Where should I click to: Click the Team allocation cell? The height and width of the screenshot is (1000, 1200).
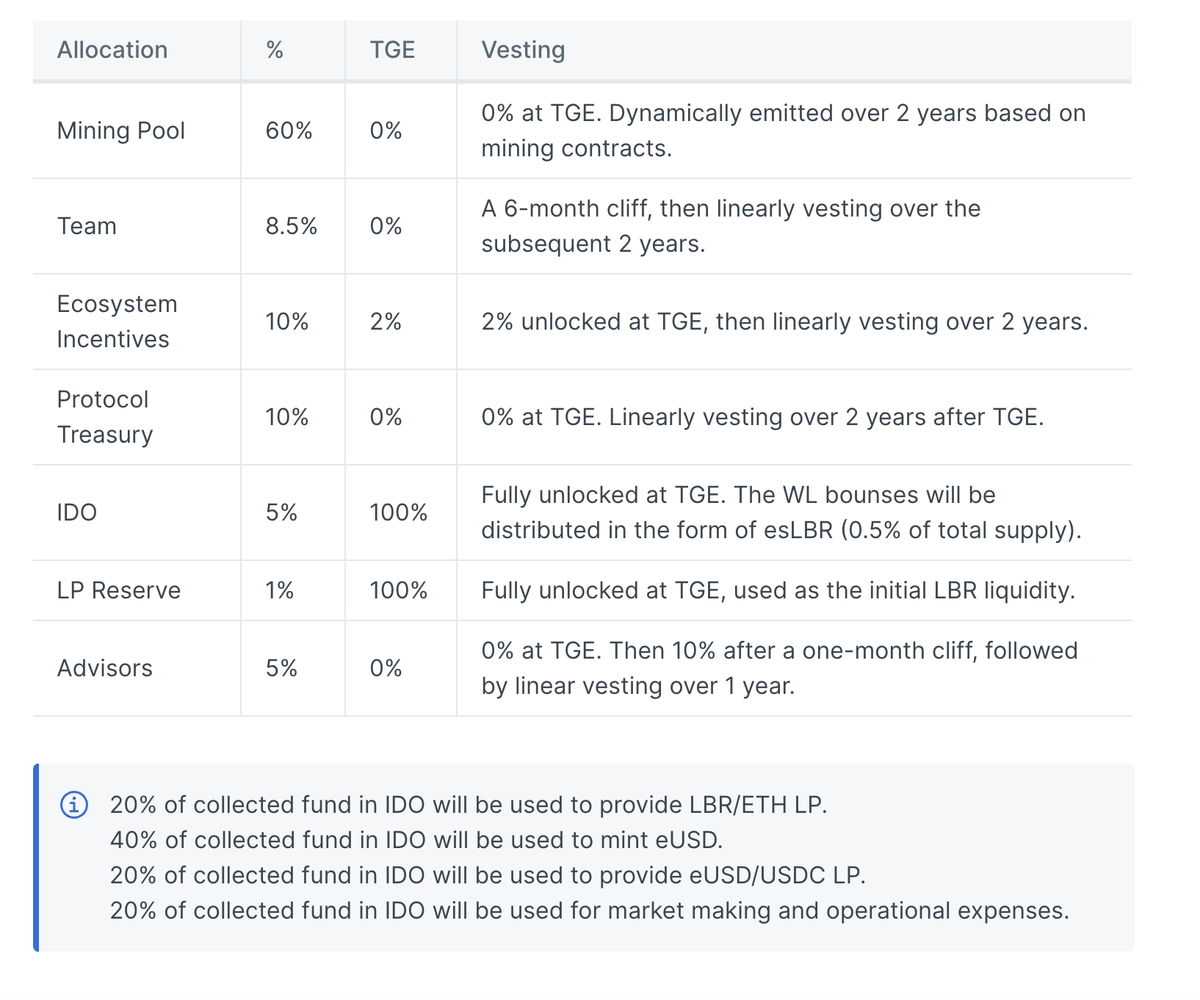click(x=87, y=226)
